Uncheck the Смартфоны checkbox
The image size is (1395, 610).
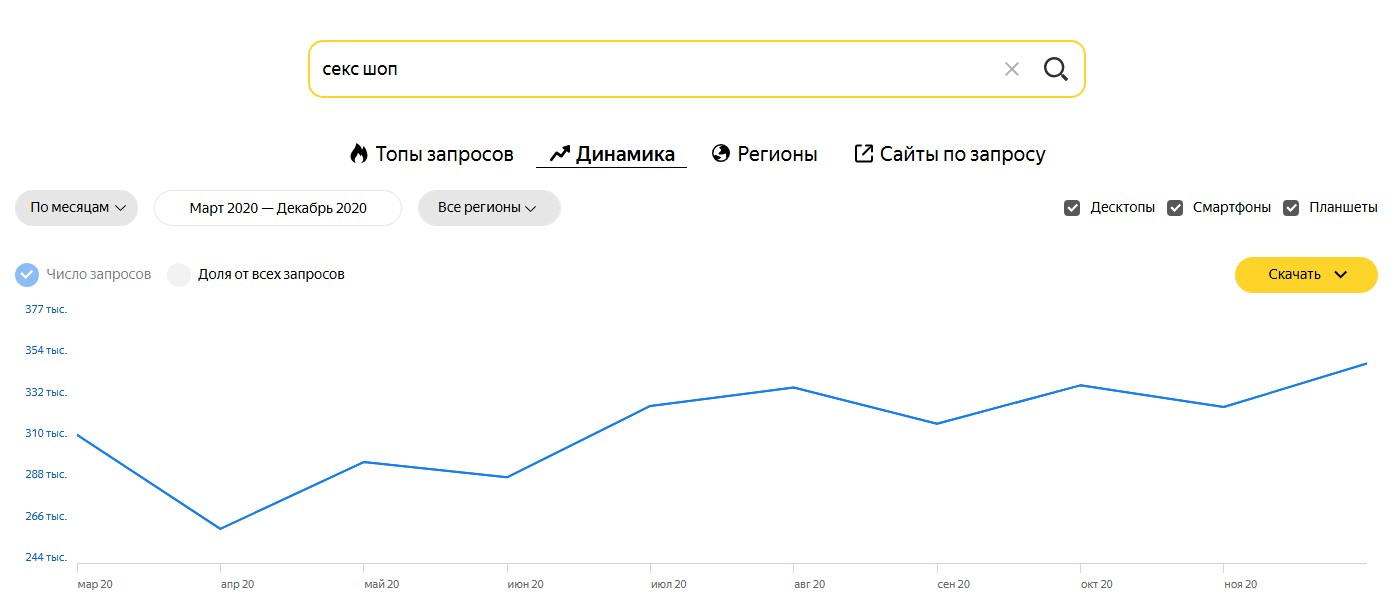1175,208
